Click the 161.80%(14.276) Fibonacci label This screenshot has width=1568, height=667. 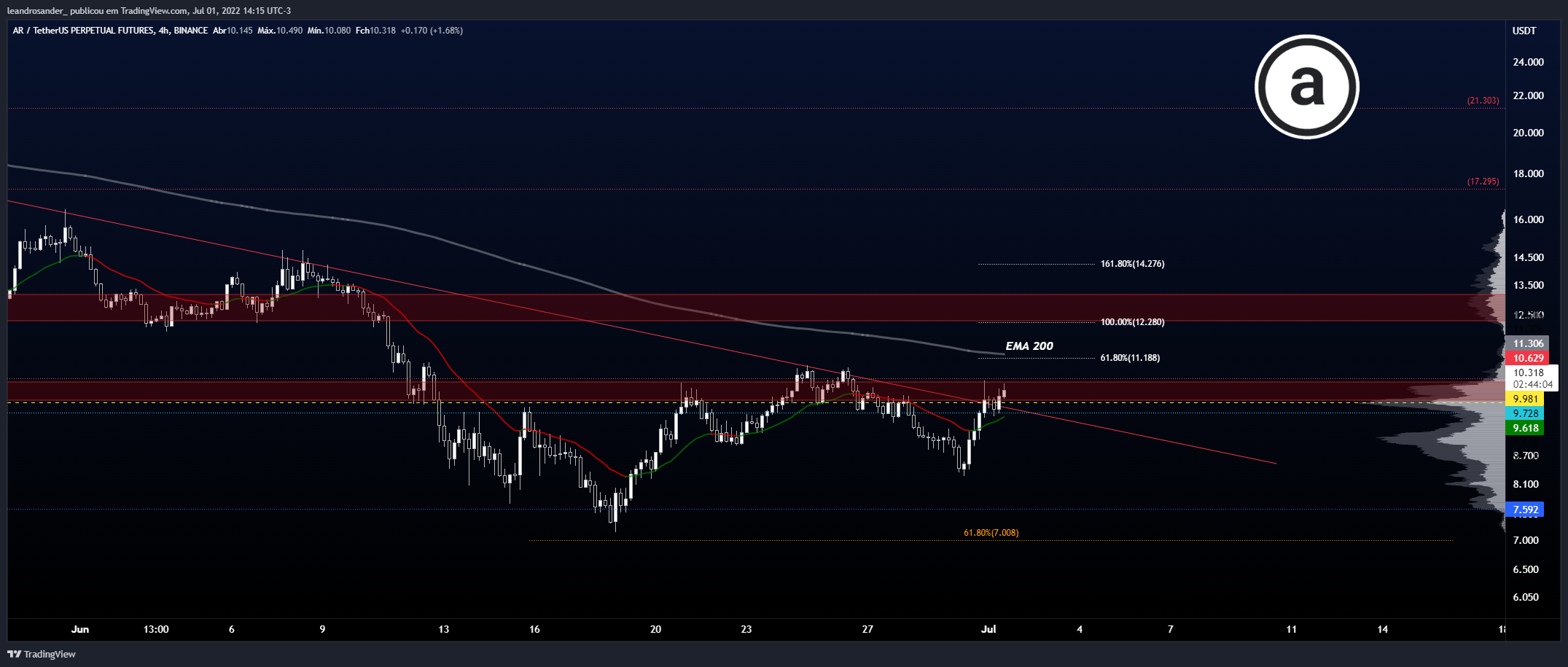pos(1132,264)
